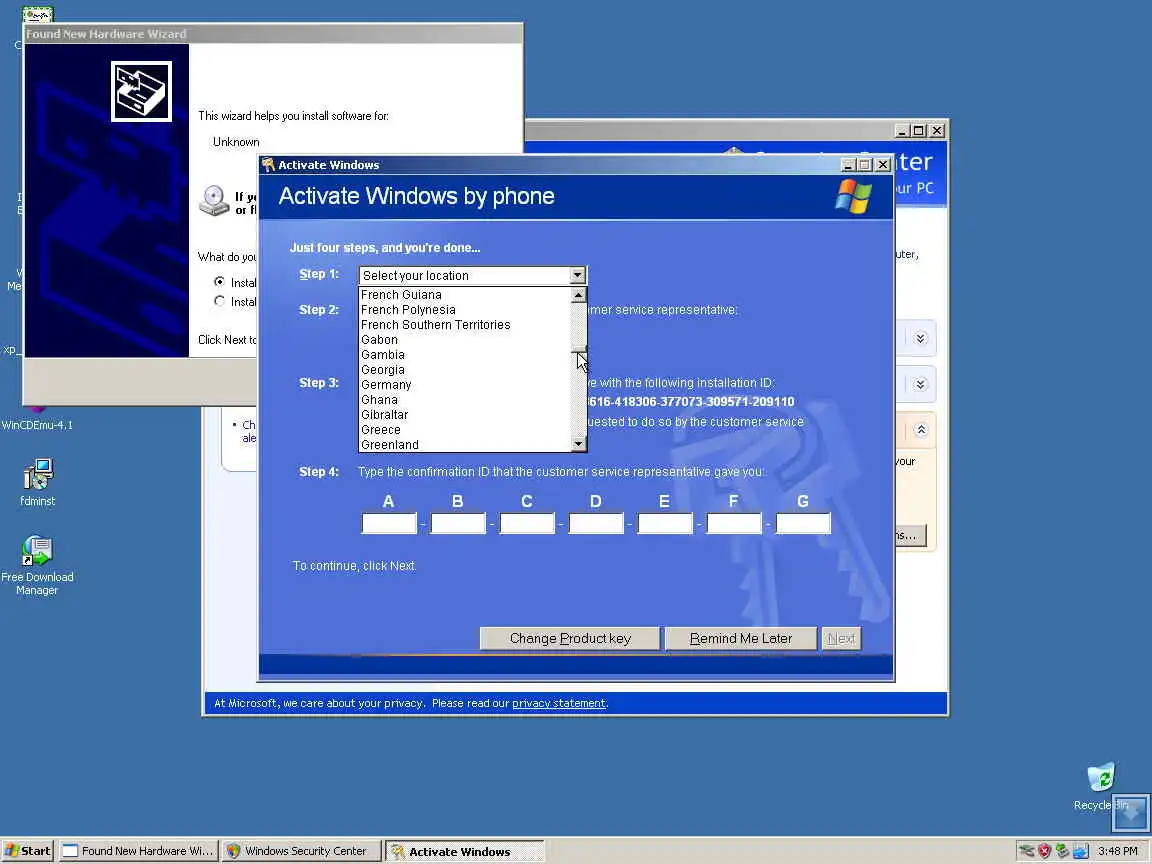Click the hardware card image in the wizard
Image resolution: width=1152 pixels, height=864 pixels.
(141, 91)
